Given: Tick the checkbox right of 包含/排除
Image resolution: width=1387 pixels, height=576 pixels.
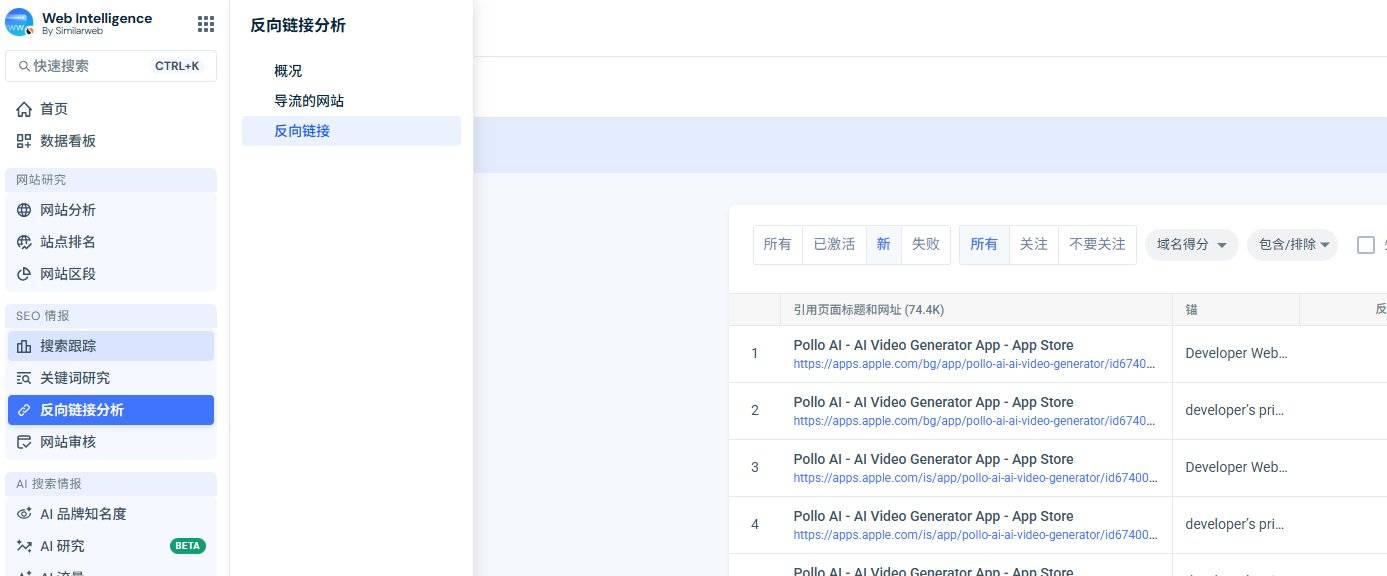Looking at the screenshot, I should [x=1366, y=245].
